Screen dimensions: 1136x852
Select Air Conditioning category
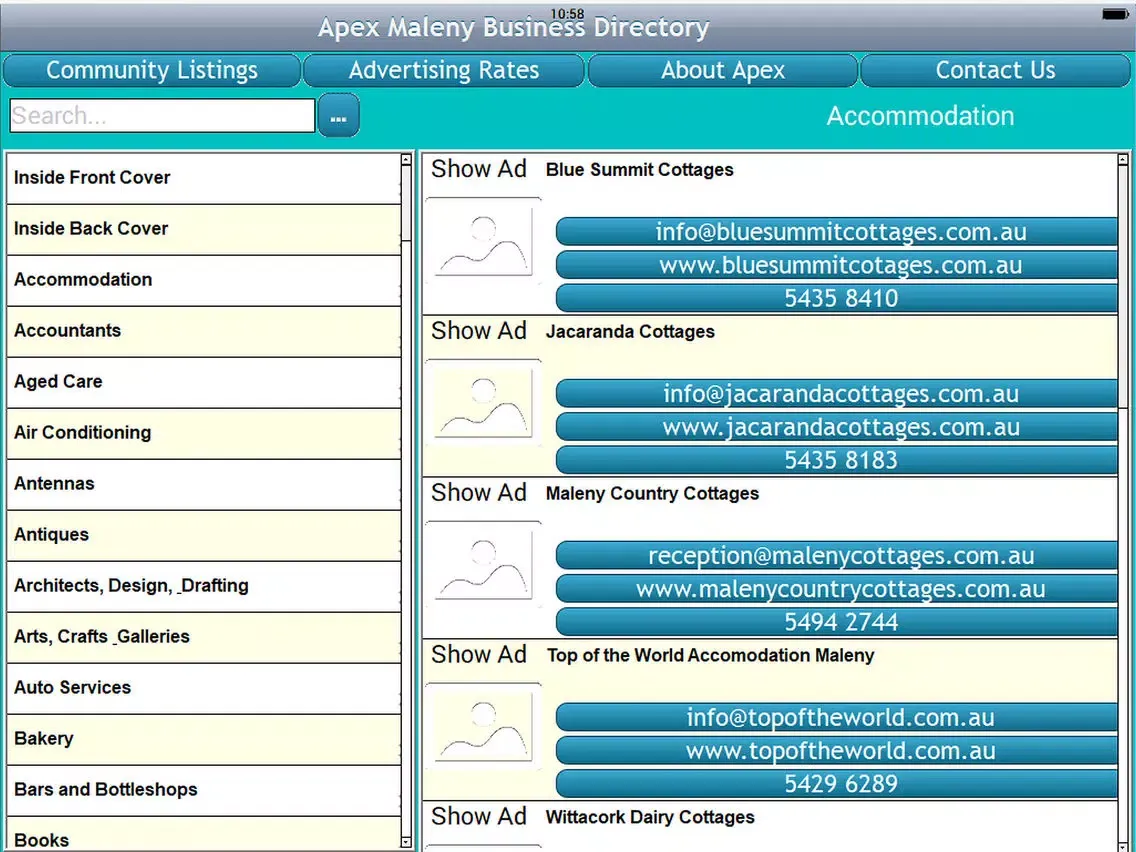[x=204, y=433]
